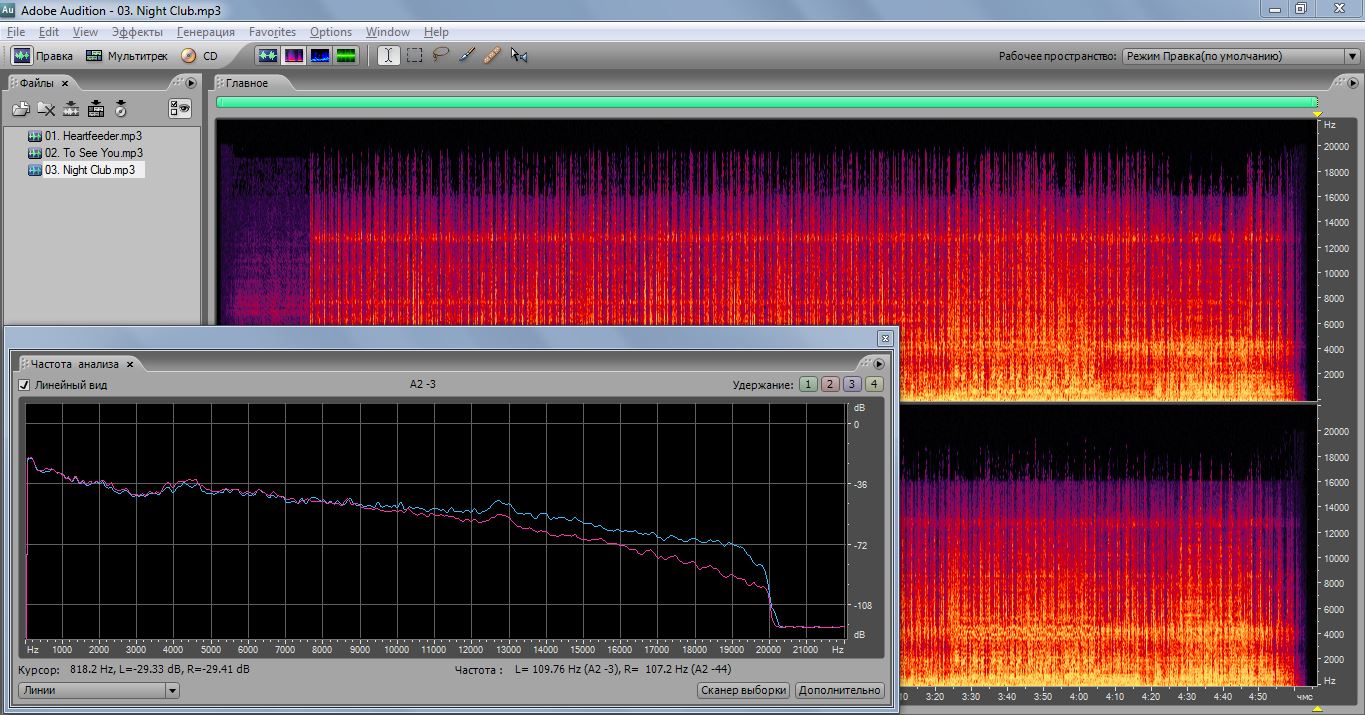
Task: Toggle hold button 1 in frequency analysis
Action: (x=807, y=385)
